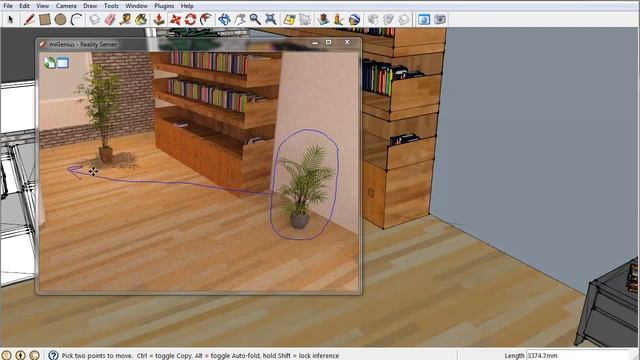
Task: Select the Zoom Extents tool
Action: [x=271, y=19]
